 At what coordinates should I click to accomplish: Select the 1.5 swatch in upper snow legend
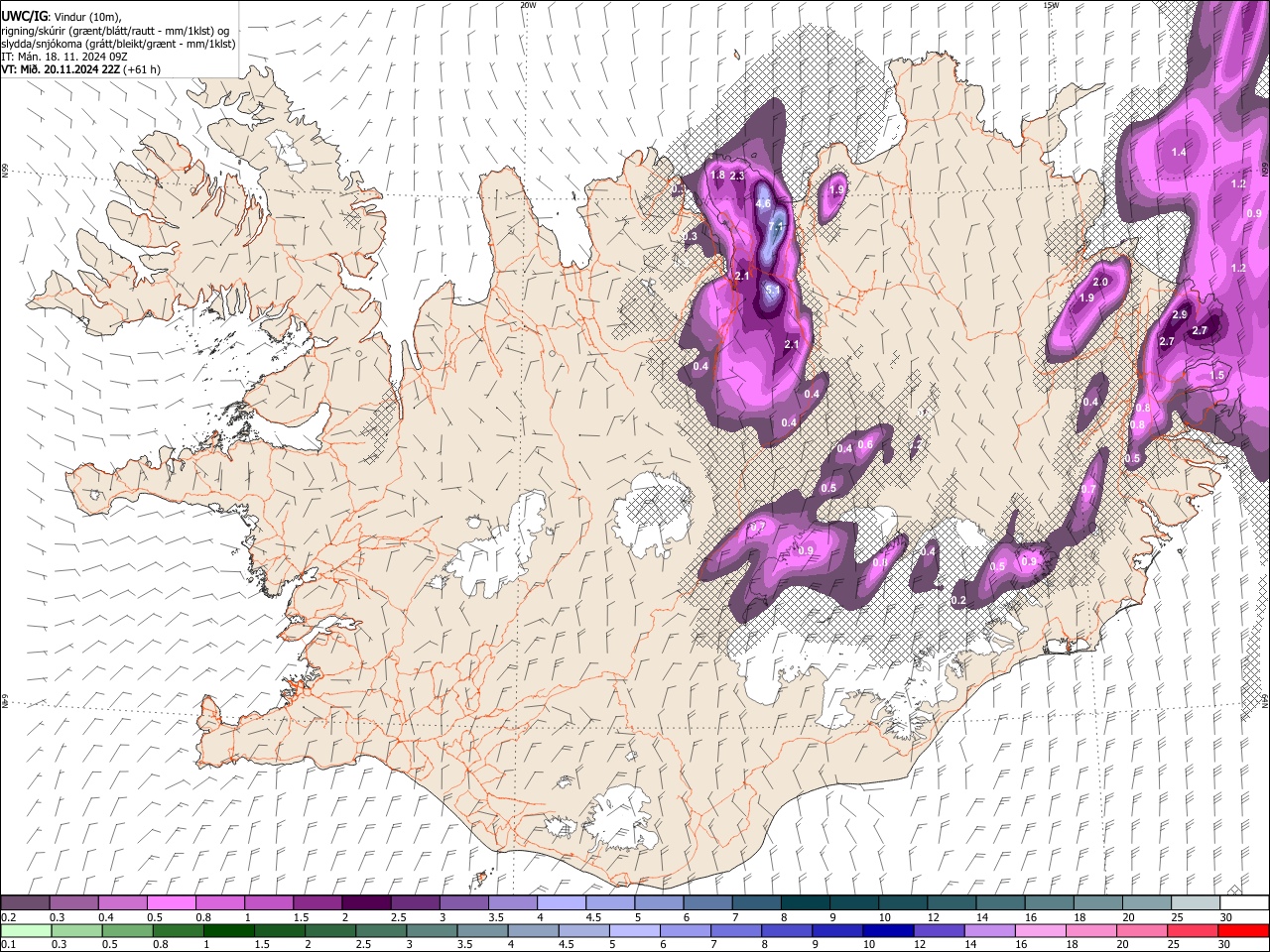(317, 903)
